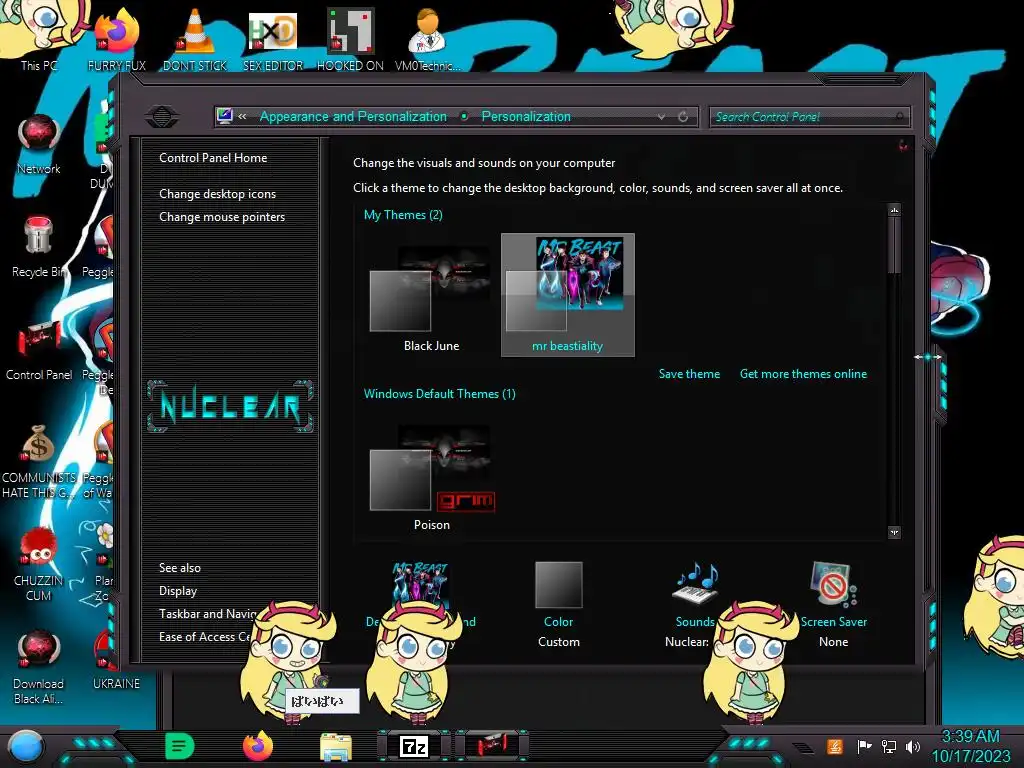Click the help icon in Personalization window
Image resolution: width=1024 pixels, height=768 pixels.
(x=903, y=145)
